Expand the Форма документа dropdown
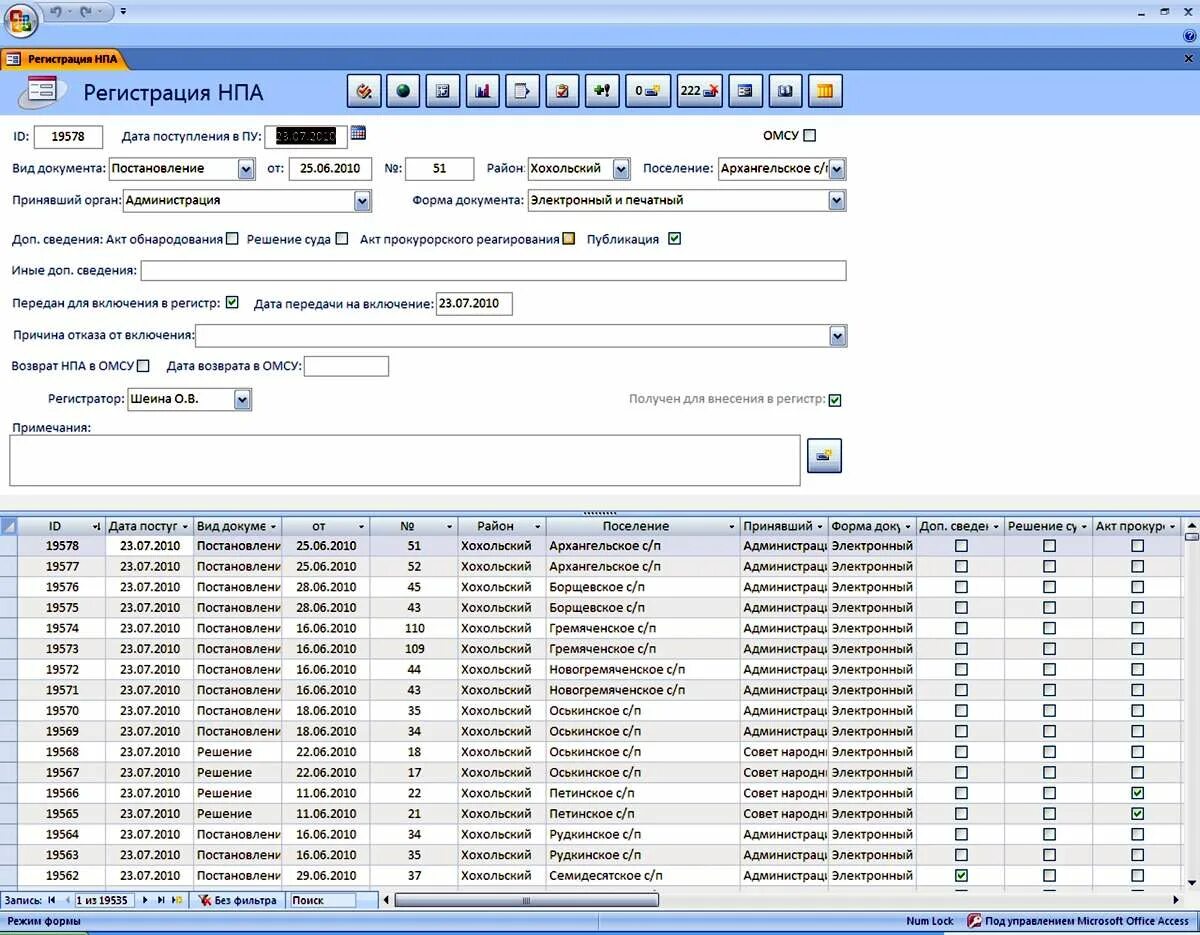Viewport: 1200px width, 935px height. [837, 201]
